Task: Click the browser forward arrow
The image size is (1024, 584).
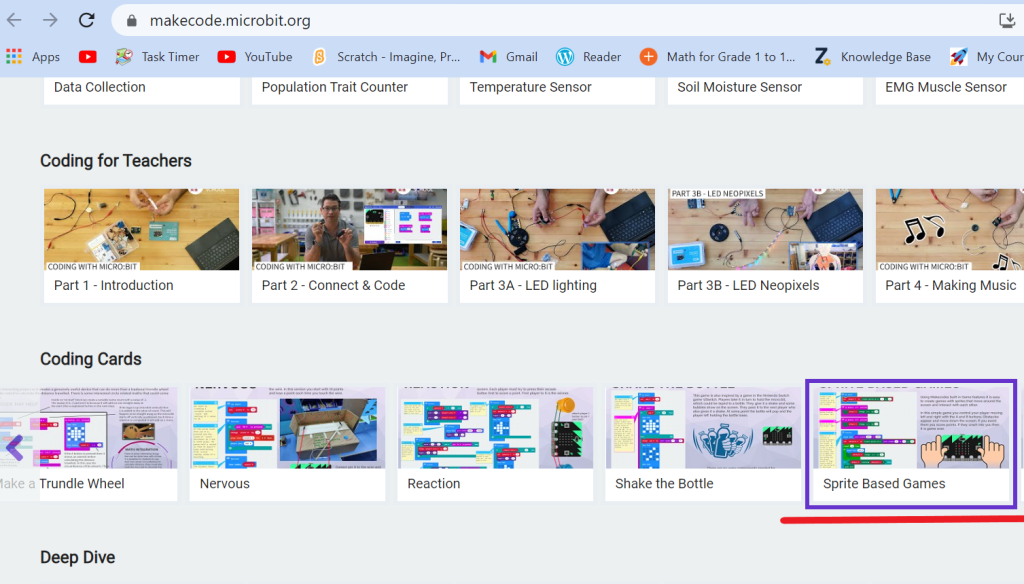Action: [50, 20]
